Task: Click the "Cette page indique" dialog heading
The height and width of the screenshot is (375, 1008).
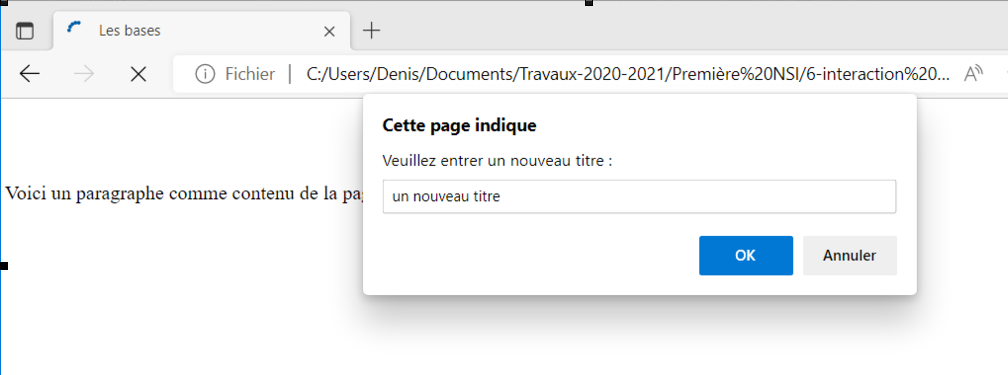Action: [459, 125]
